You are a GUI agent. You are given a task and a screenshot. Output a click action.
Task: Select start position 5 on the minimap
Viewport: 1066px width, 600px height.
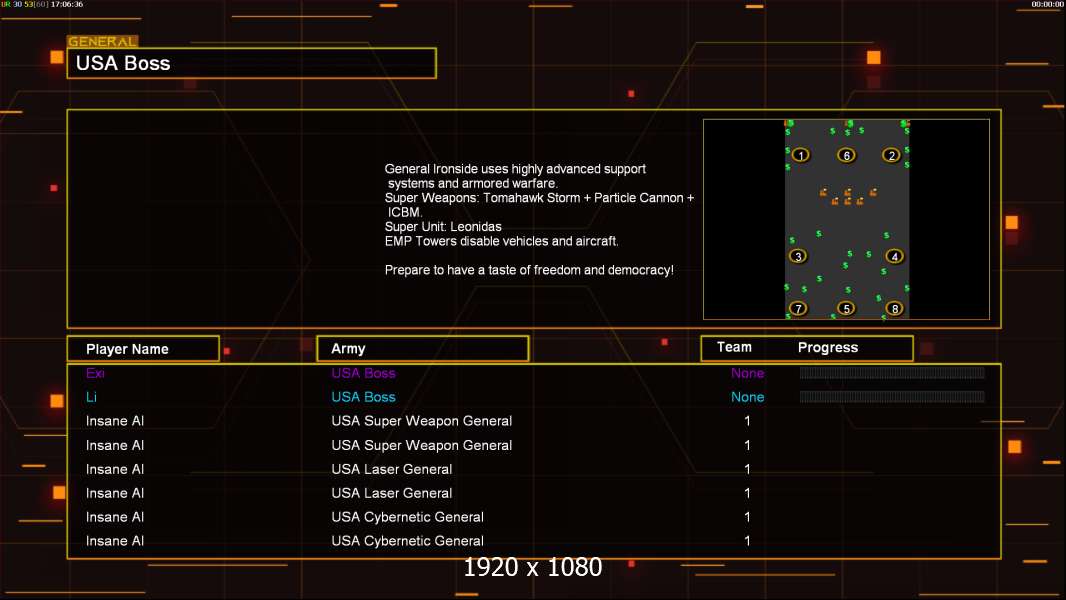click(x=846, y=308)
